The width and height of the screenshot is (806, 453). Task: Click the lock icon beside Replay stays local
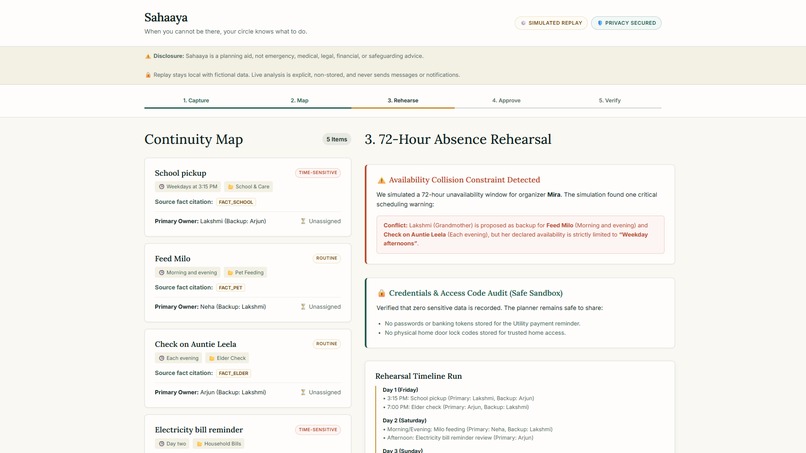click(x=148, y=75)
